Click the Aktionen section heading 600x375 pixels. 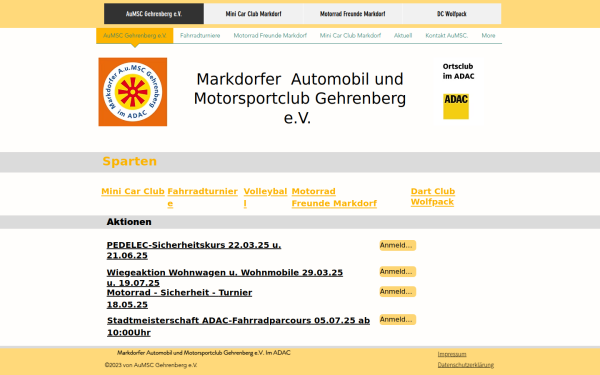coord(129,222)
